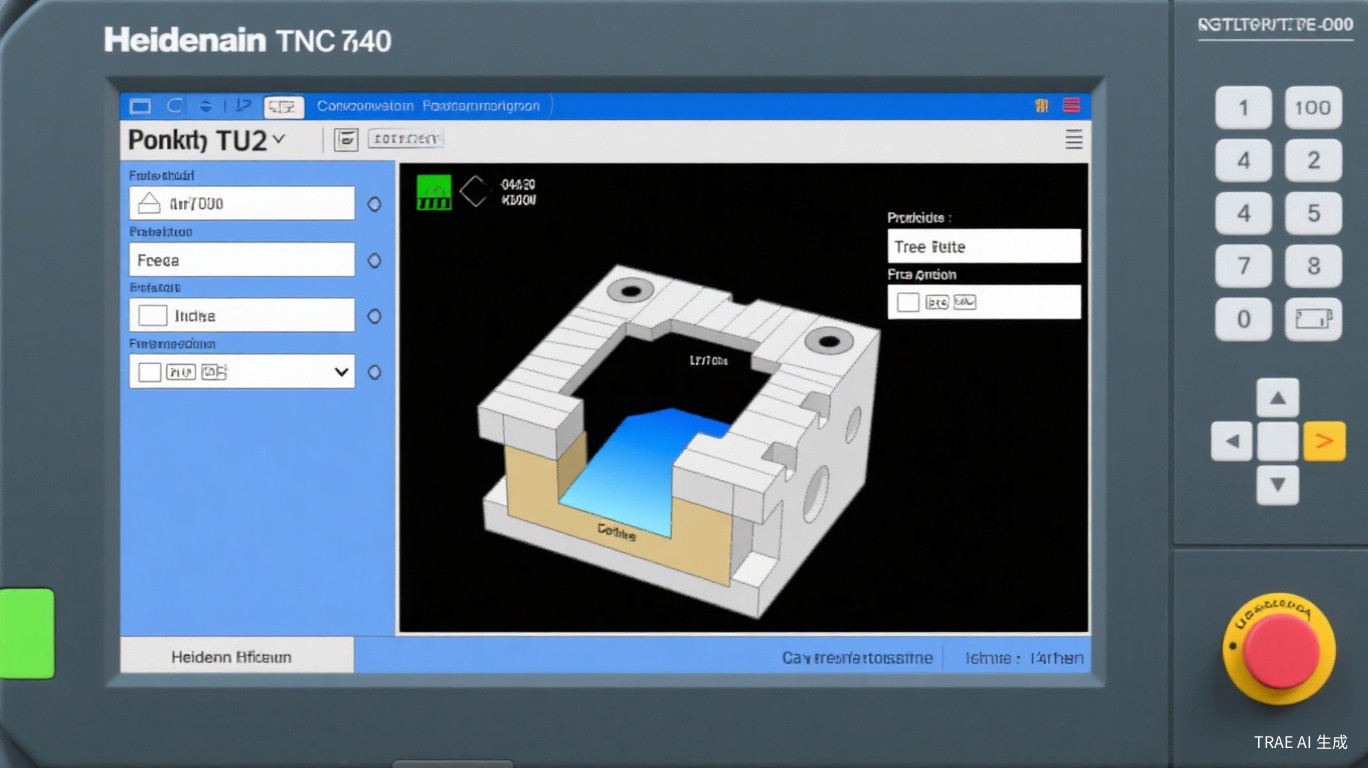Click the list icon beside the TU2 heading
Viewport: 1368px width, 768px height.
(346, 140)
